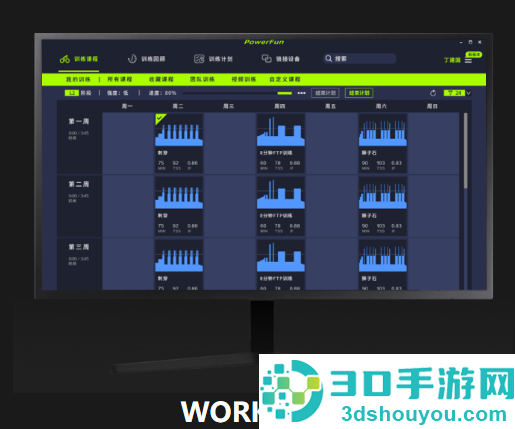The image size is (515, 429).
Task: Open week two 刺穿 workout card
Action: tap(179, 206)
